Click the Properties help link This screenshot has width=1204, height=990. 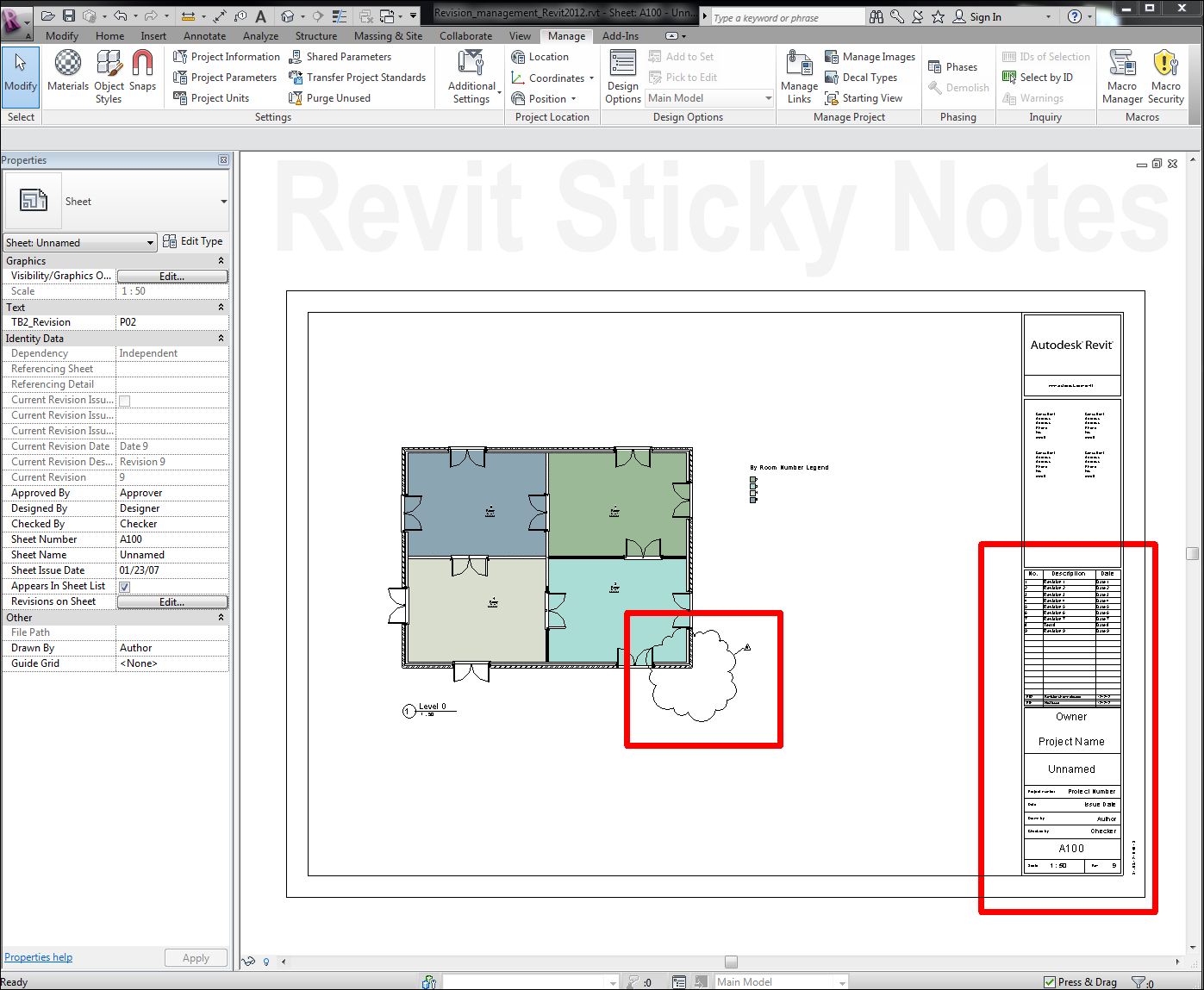point(38,957)
